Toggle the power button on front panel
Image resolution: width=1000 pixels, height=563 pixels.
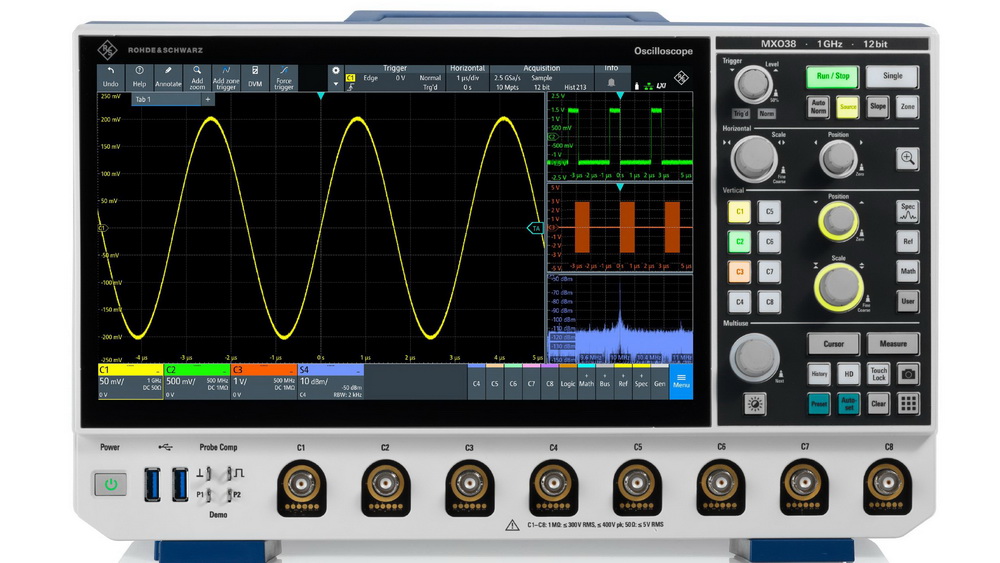[110, 485]
